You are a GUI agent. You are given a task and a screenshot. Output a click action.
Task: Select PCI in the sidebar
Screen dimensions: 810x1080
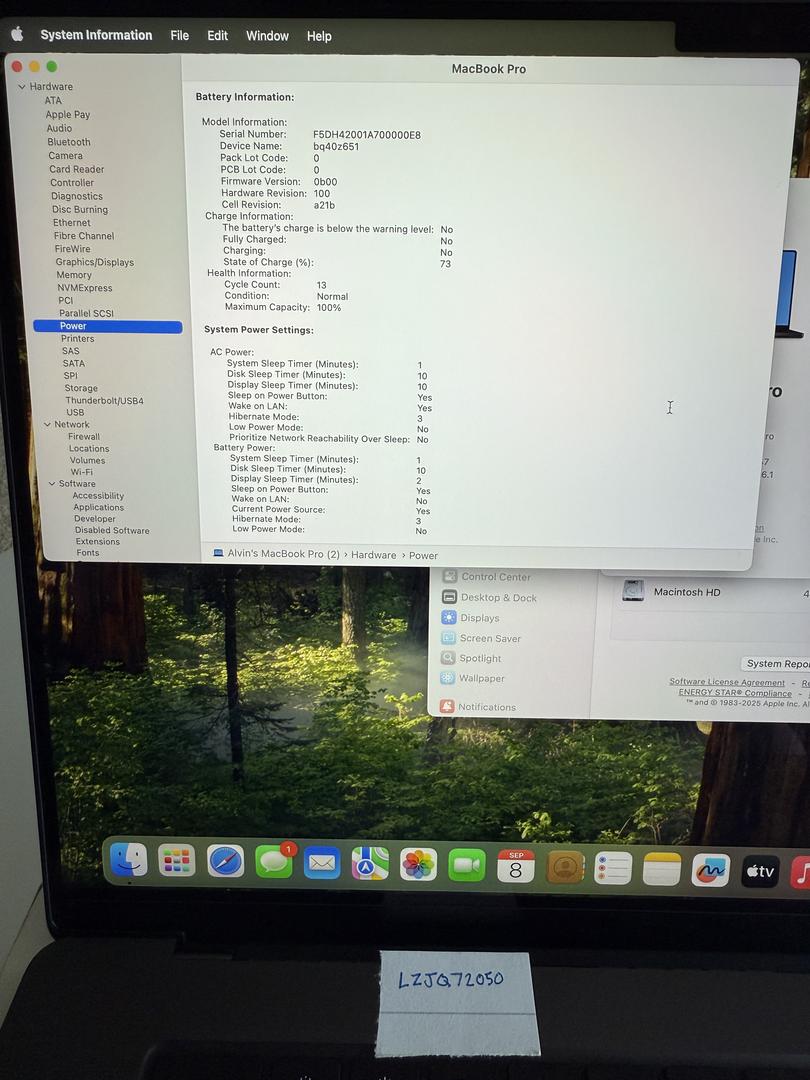pyautogui.click(x=65, y=300)
